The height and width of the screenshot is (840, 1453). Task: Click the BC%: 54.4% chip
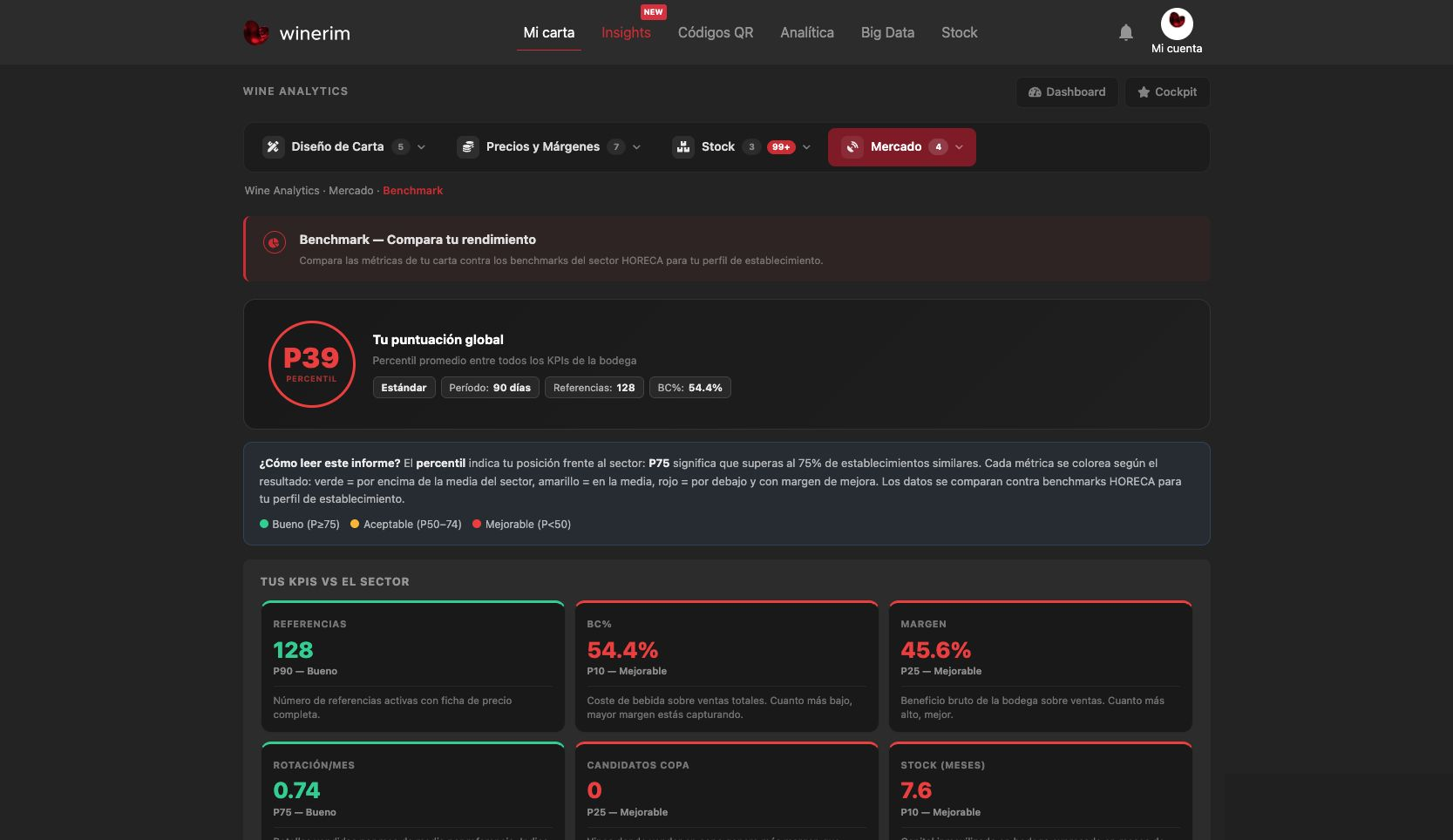(690, 388)
